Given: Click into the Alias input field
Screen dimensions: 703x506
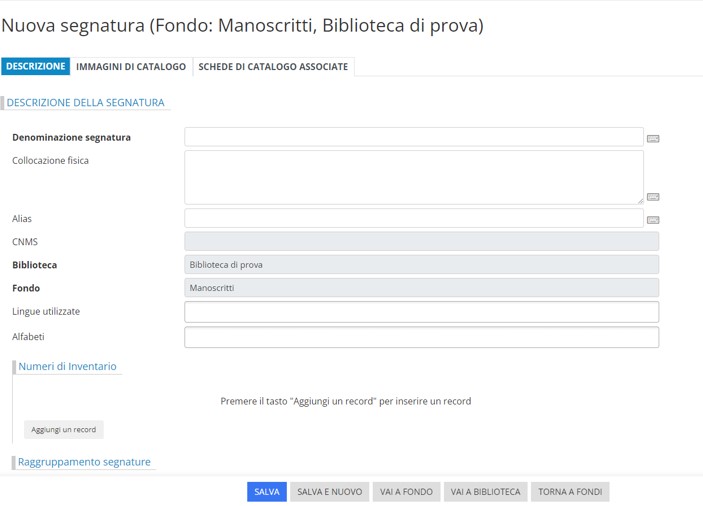Looking at the screenshot, I should tap(413, 218).
